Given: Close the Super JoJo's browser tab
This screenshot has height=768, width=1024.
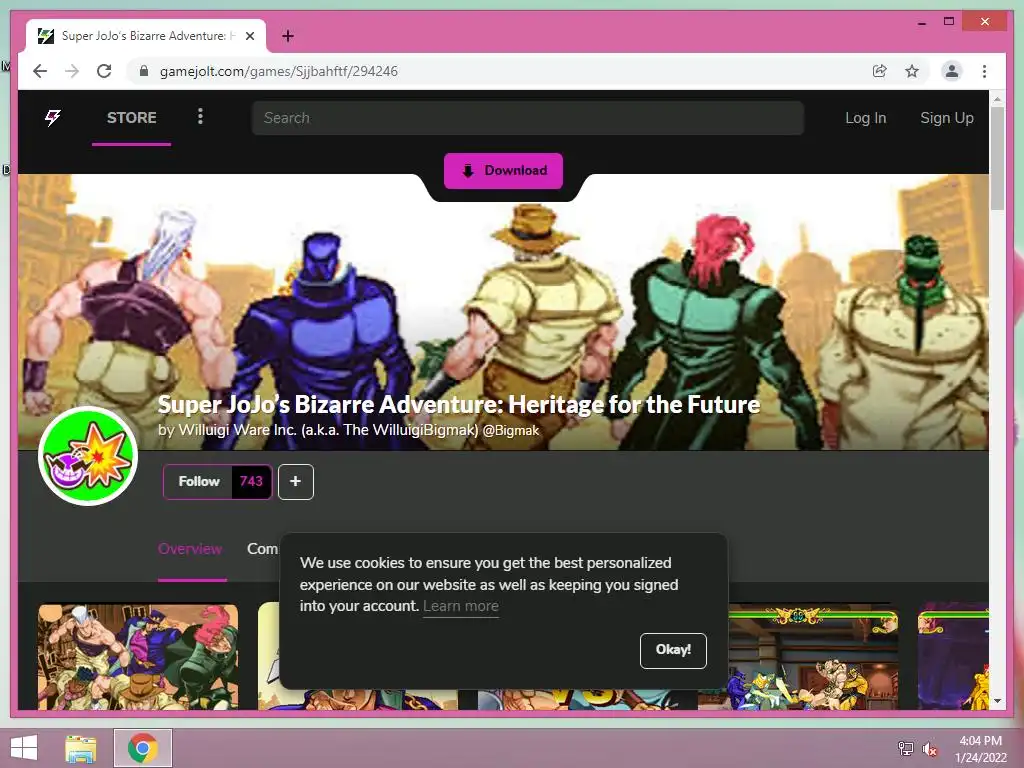Looking at the screenshot, I should coord(249,36).
